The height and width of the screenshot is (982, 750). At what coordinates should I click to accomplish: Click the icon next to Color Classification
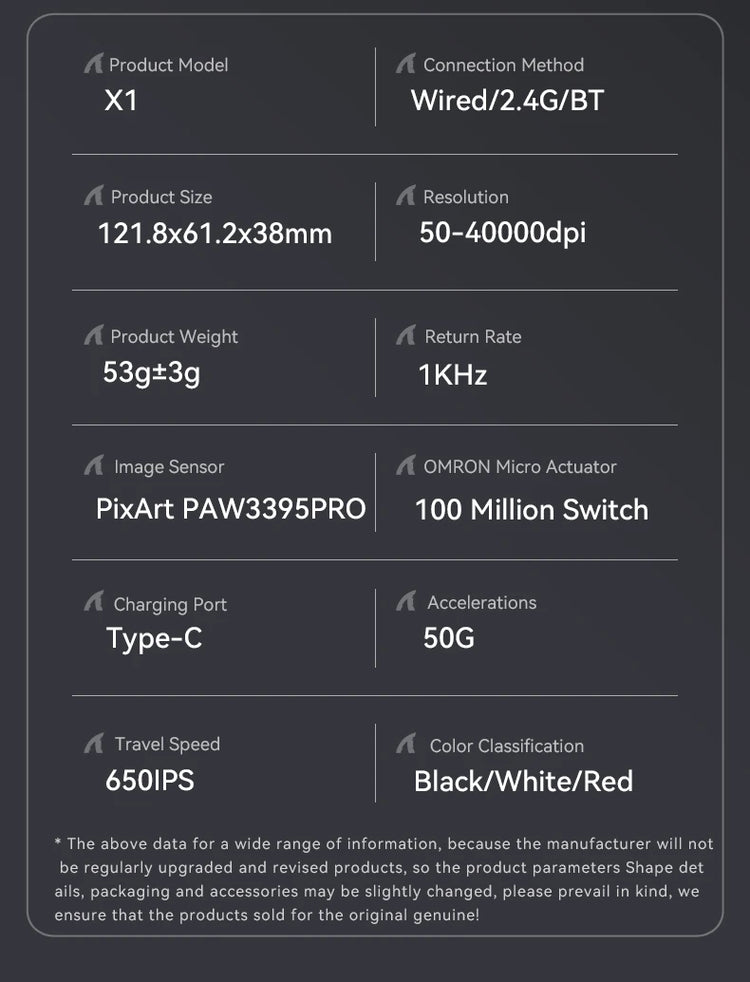(405, 745)
